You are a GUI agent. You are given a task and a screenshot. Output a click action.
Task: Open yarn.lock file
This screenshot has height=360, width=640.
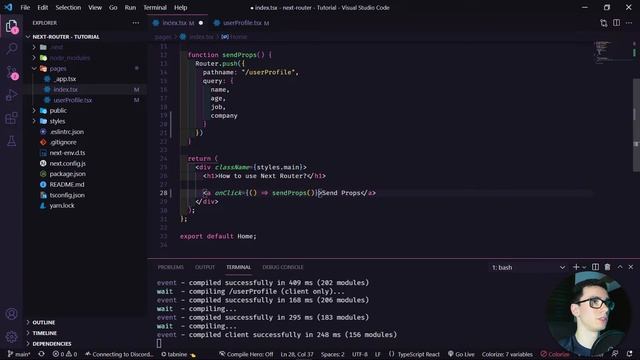point(62,205)
